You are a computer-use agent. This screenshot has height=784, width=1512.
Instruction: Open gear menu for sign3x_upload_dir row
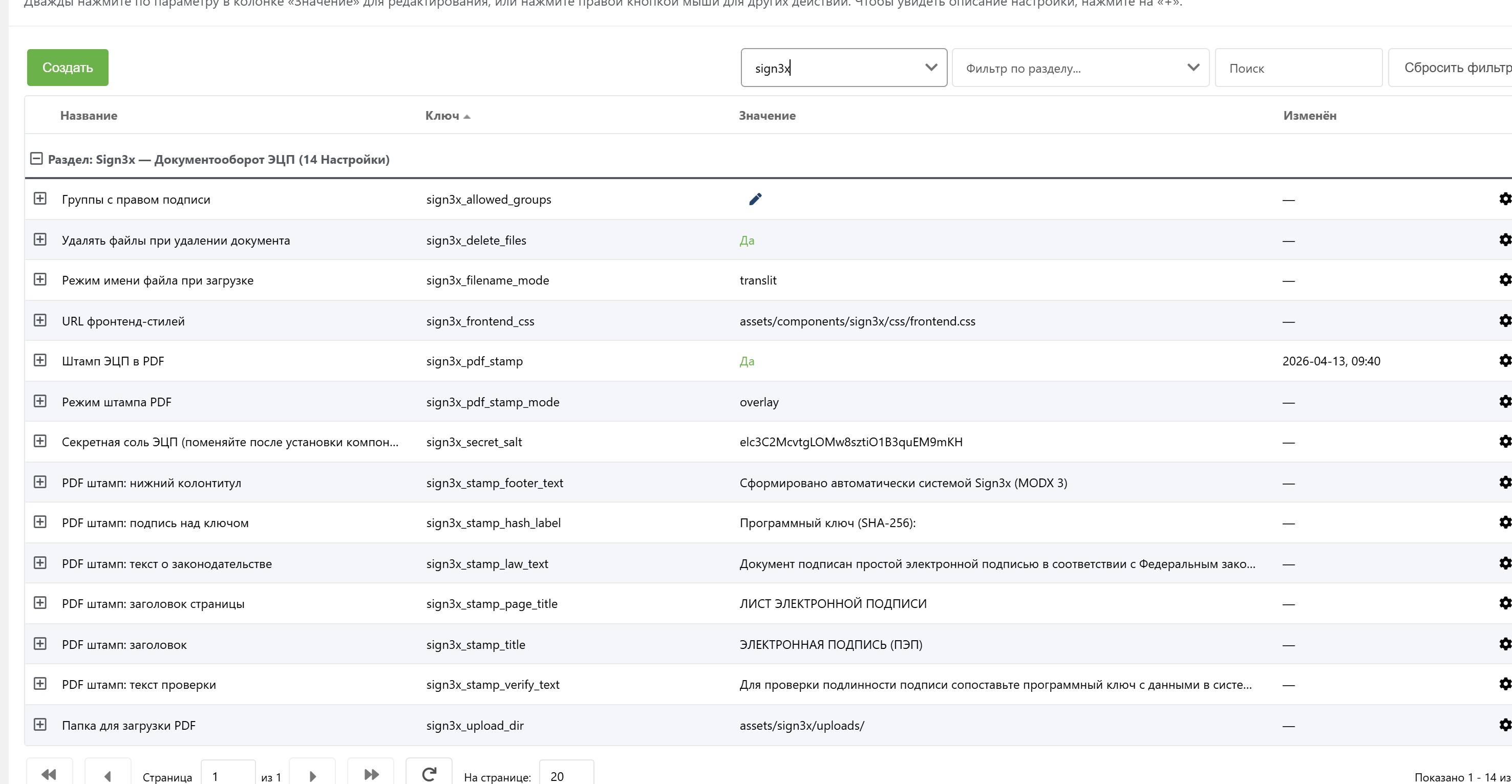(x=1505, y=725)
